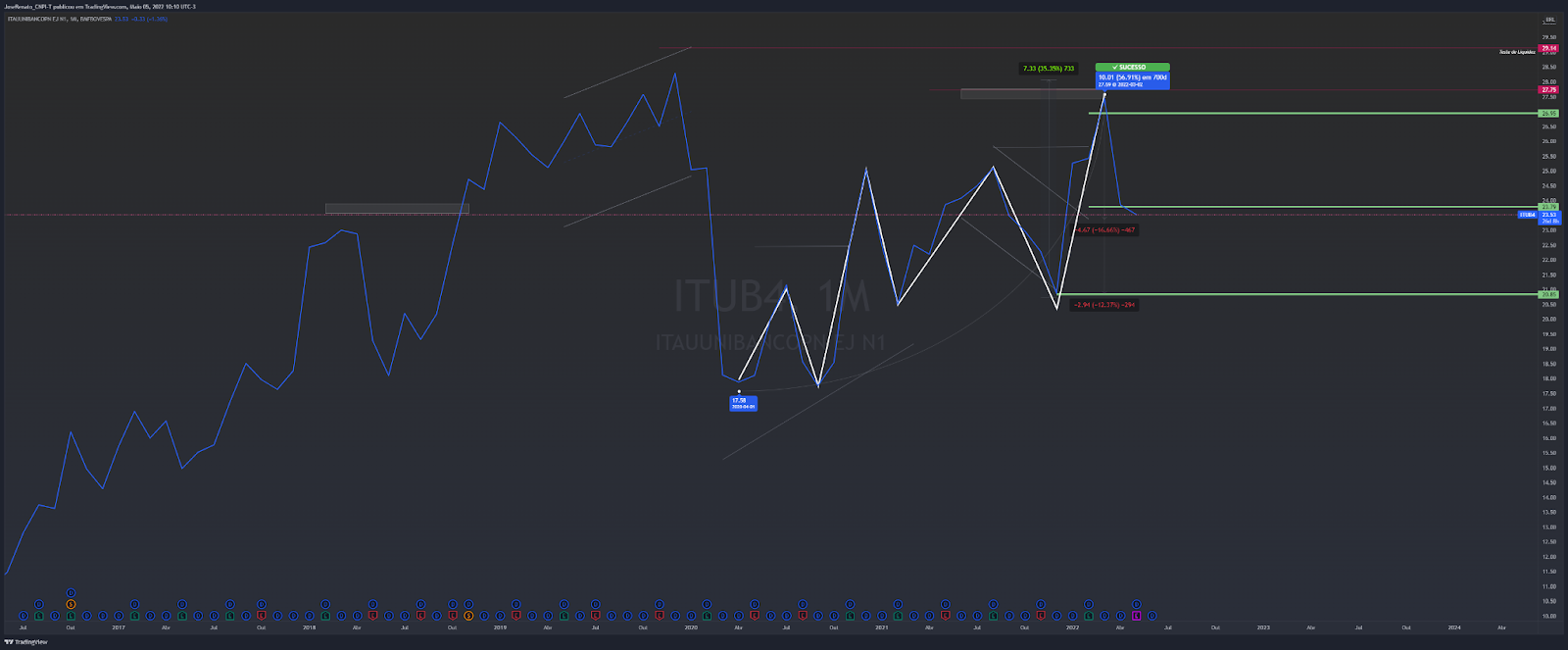Viewport: 1568px width, 650px height.
Task: Click the 2024 label on the time axis
Action: tap(1454, 627)
